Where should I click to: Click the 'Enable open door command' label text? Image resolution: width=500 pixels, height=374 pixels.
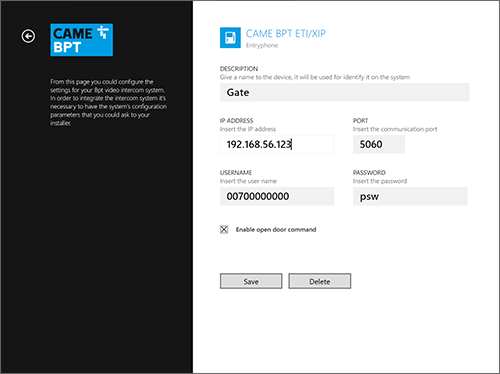(276, 230)
